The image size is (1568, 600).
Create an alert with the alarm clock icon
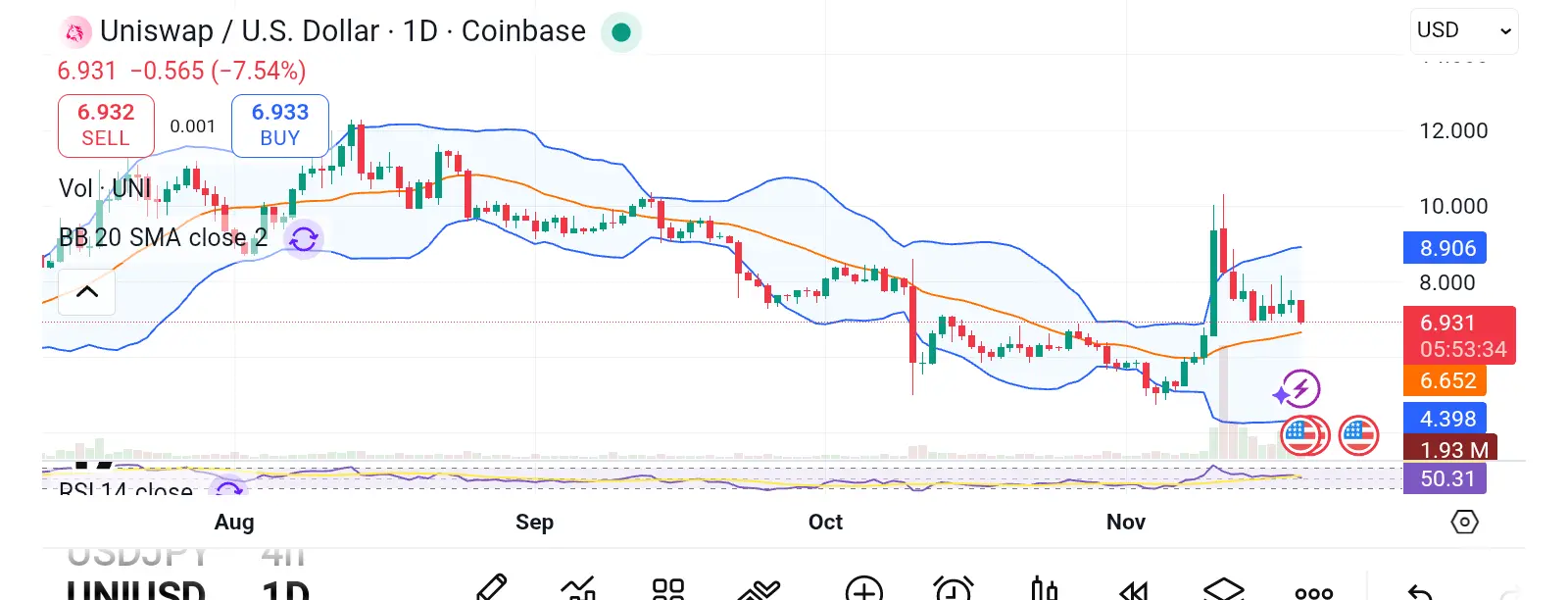(954, 590)
